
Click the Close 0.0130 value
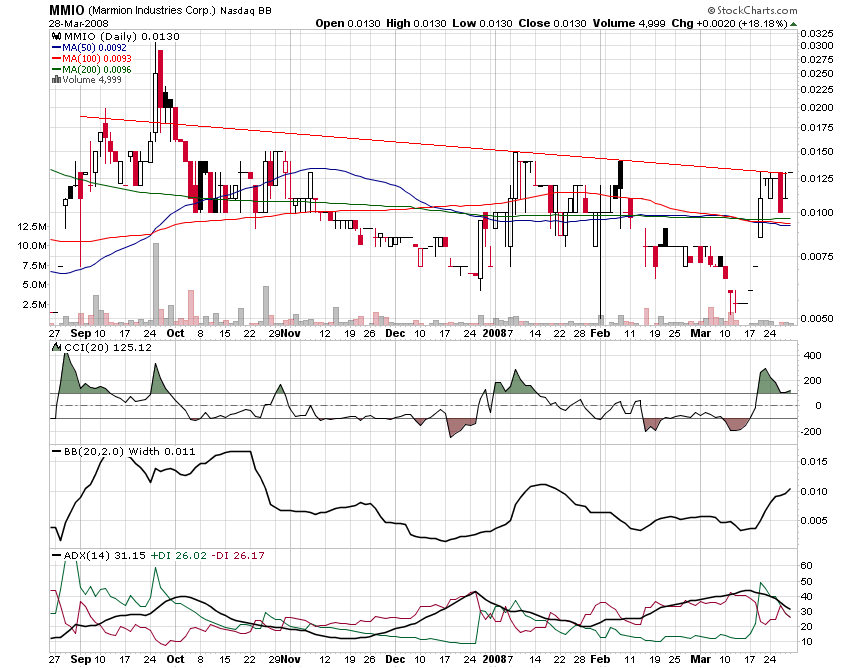[x=552, y=23]
